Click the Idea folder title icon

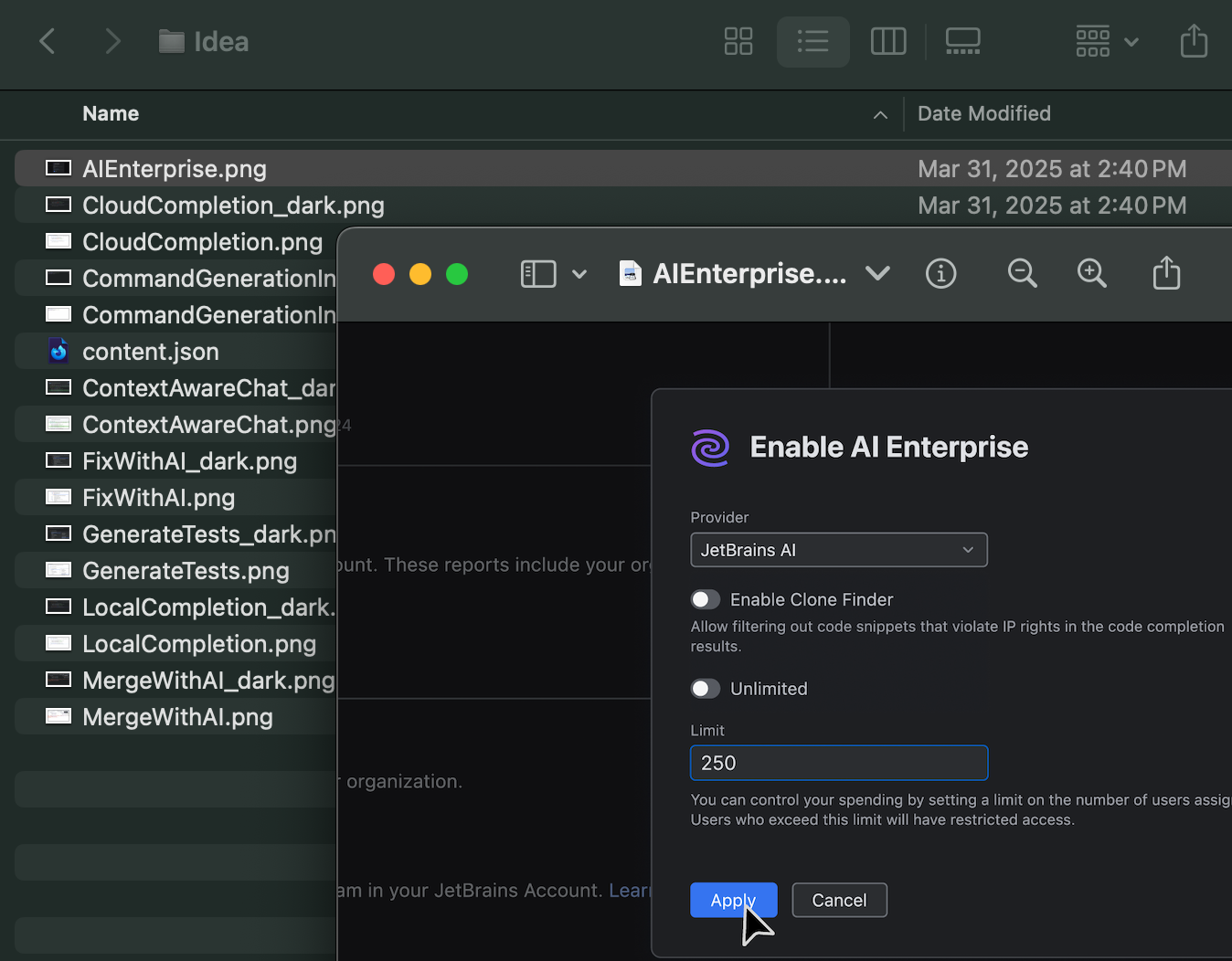[x=172, y=41]
